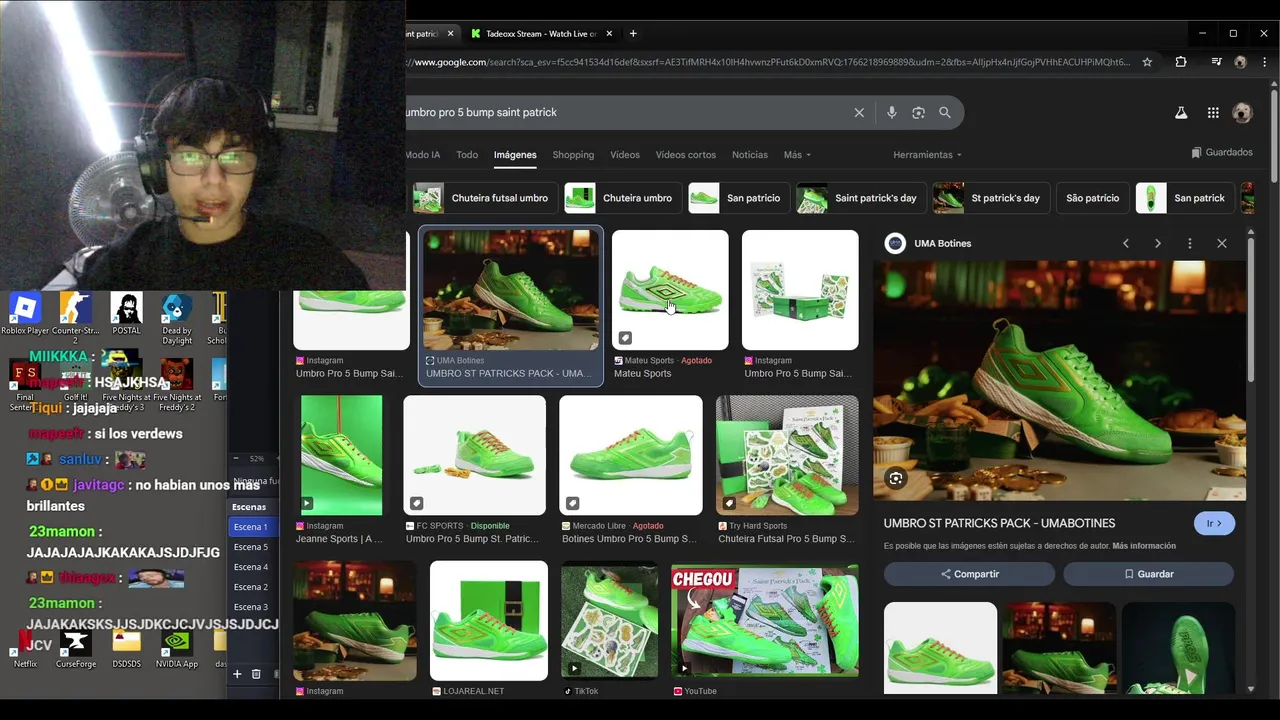Open the LOJAREAL.NET shoe thumbnail
Image resolution: width=1280 pixels, height=720 pixels.
coord(489,621)
